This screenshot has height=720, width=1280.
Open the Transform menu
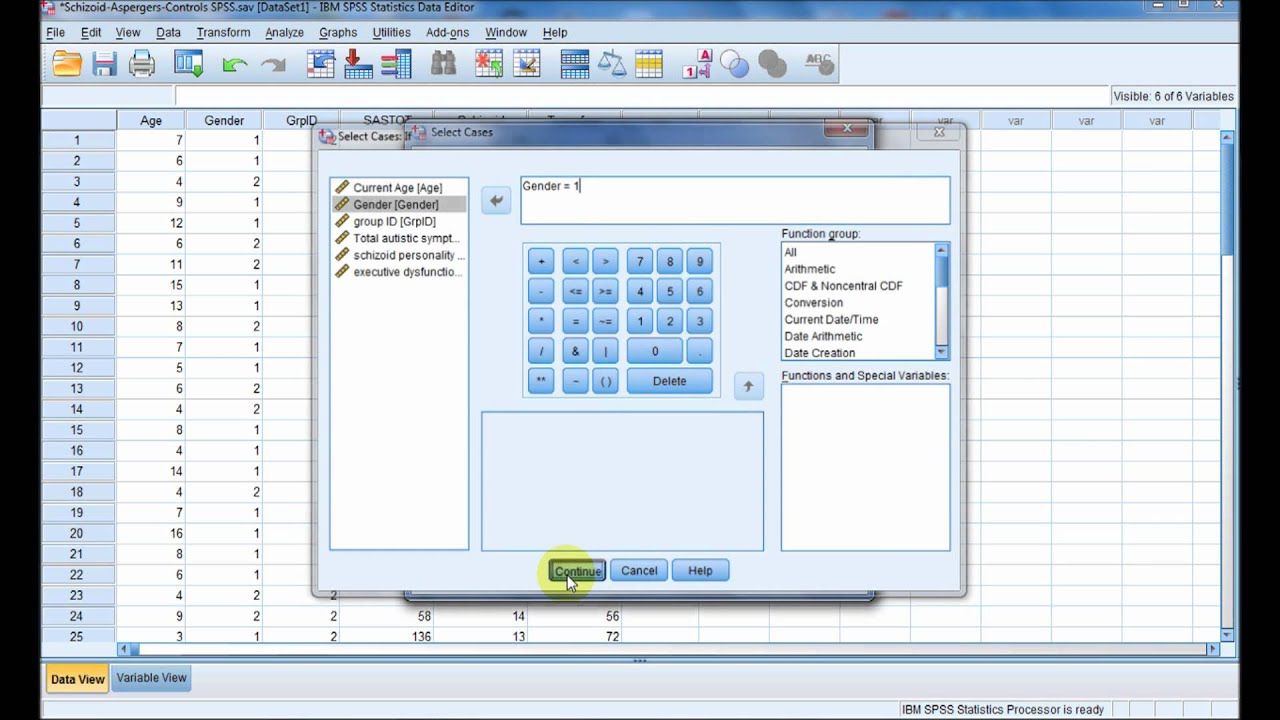tap(223, 33)
